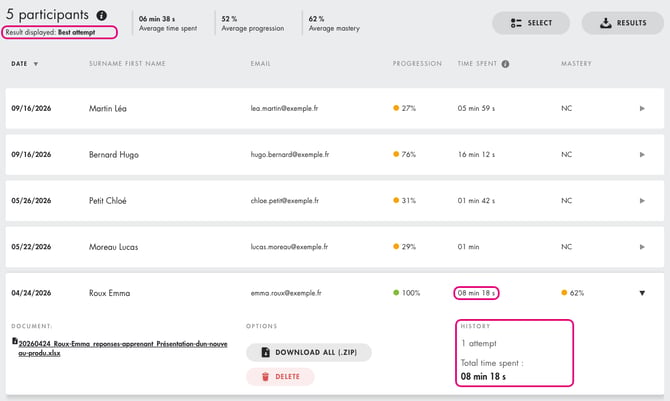Click the red Delete button
The image size is (670, 401).
point(280,377)
